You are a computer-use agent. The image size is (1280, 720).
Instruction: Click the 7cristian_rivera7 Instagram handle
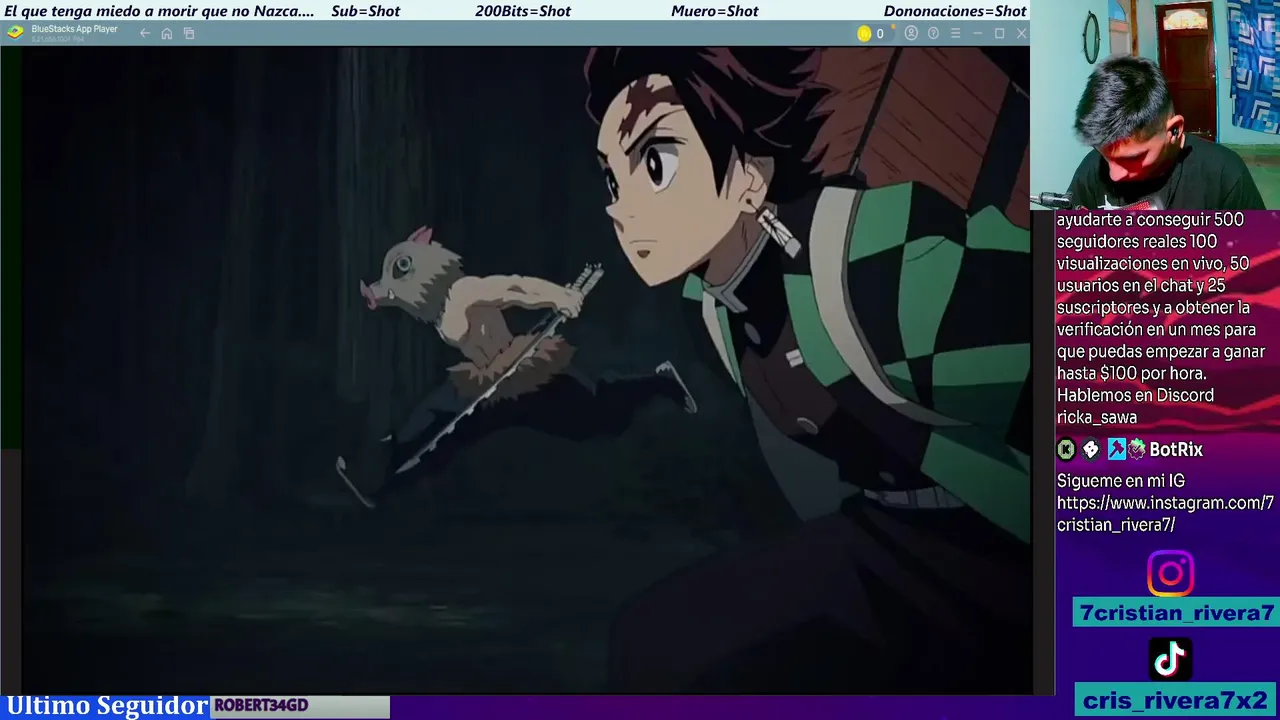click(1176, 613)
